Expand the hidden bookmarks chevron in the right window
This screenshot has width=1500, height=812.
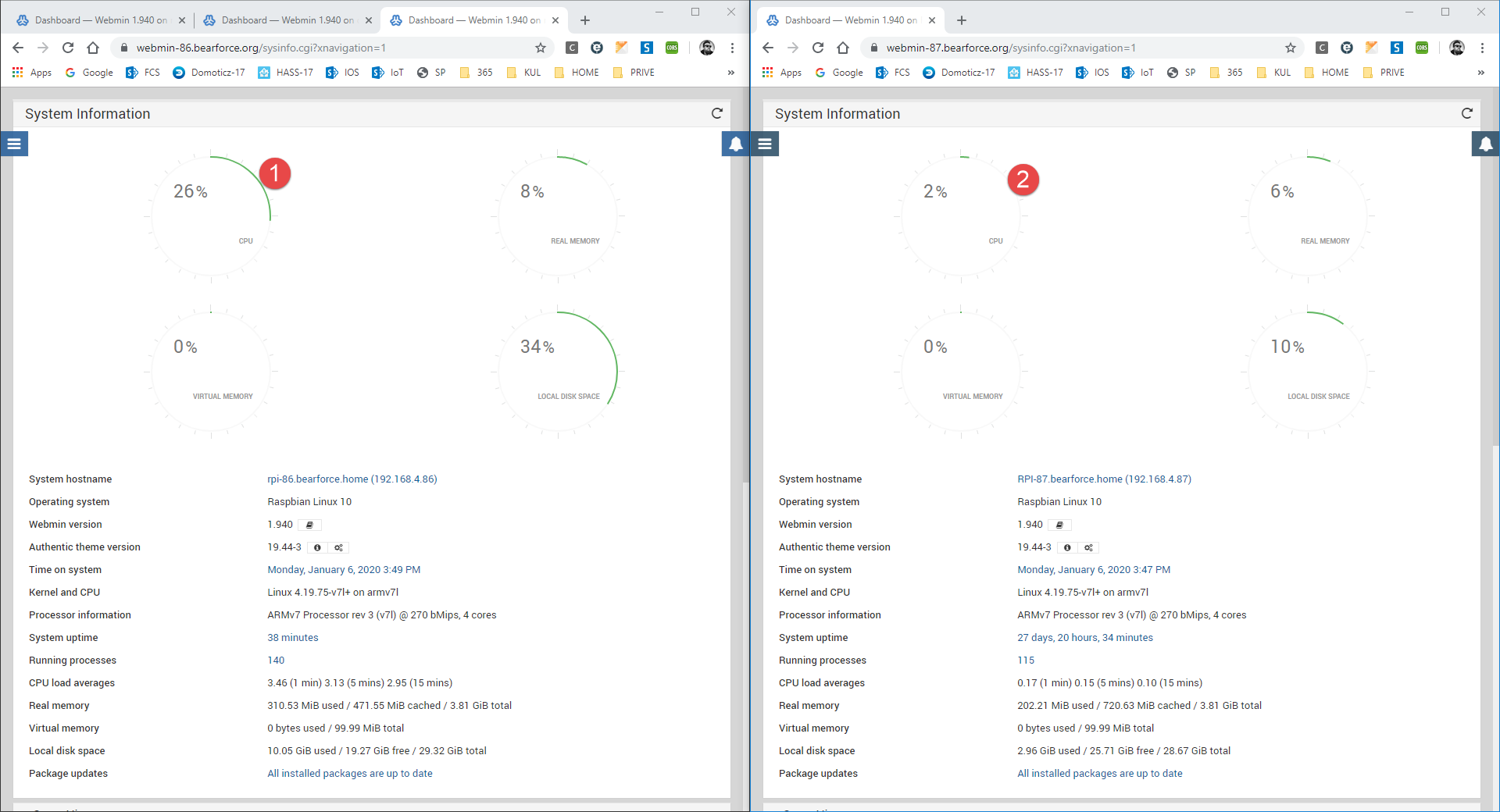pos(1480,73)
